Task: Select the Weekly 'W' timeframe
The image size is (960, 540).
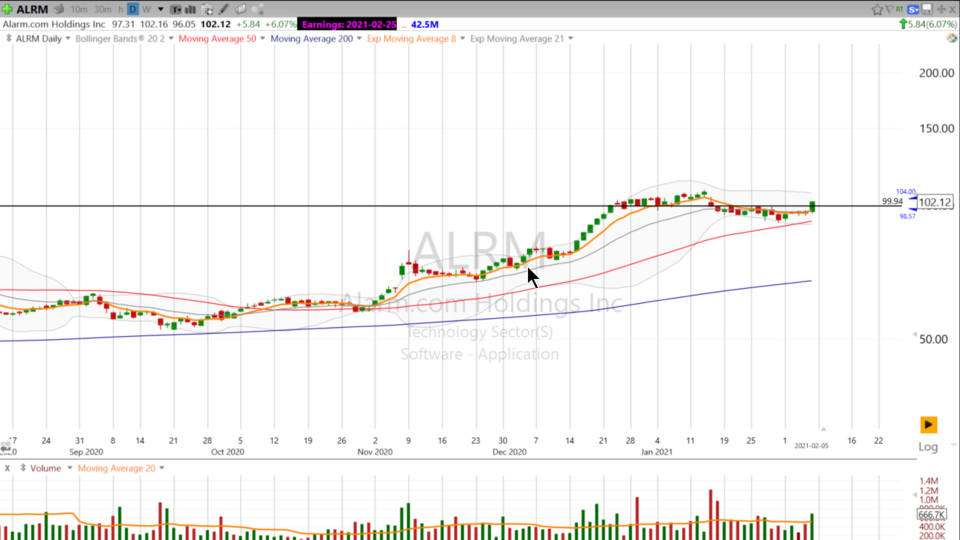Action: (146, 9)
